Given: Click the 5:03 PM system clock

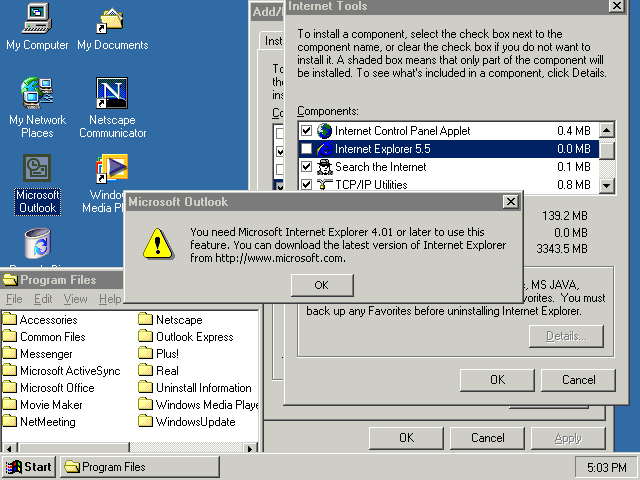Looking at the screenshot, I should point(606,467).
